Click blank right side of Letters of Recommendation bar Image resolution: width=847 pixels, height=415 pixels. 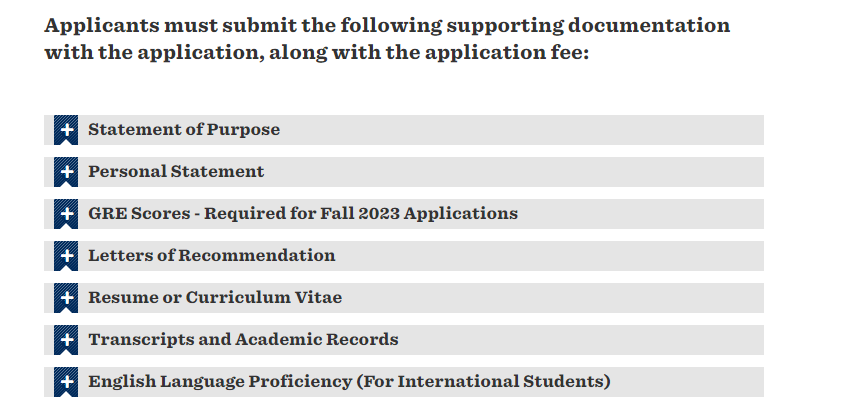tap(548, 256)
